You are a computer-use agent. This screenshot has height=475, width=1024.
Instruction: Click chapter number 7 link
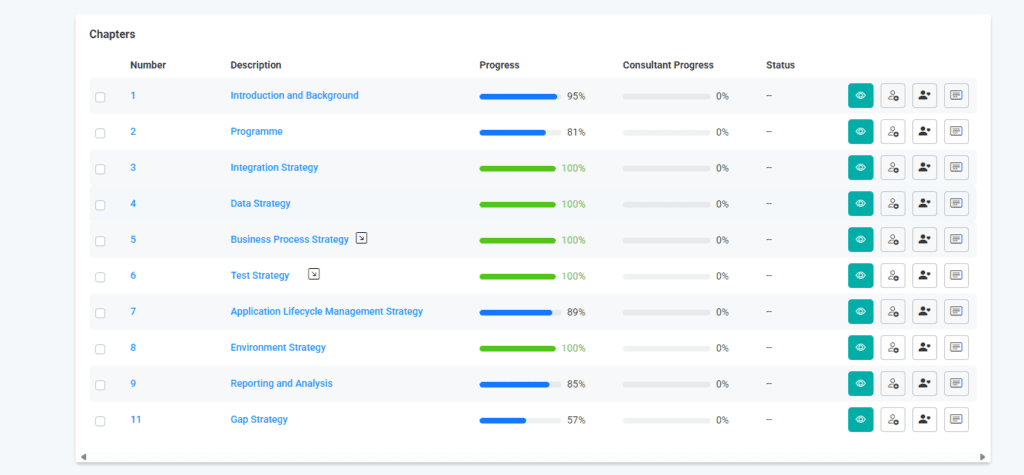(x=133, y=312)
